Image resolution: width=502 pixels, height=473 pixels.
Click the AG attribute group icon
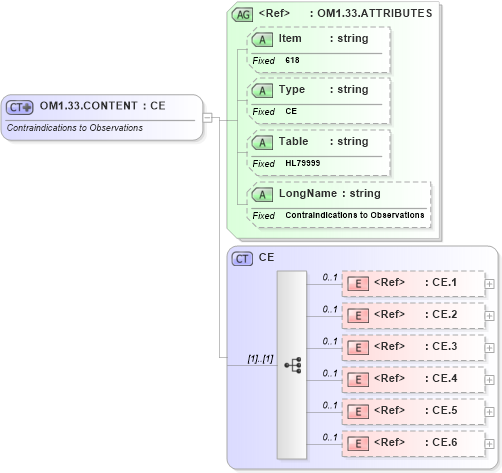[242, 15]
